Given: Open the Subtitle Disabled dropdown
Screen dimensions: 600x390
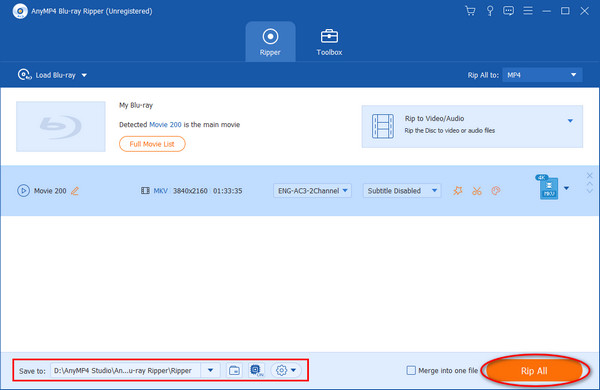Looking at the screenshot, I should [402, 191].
